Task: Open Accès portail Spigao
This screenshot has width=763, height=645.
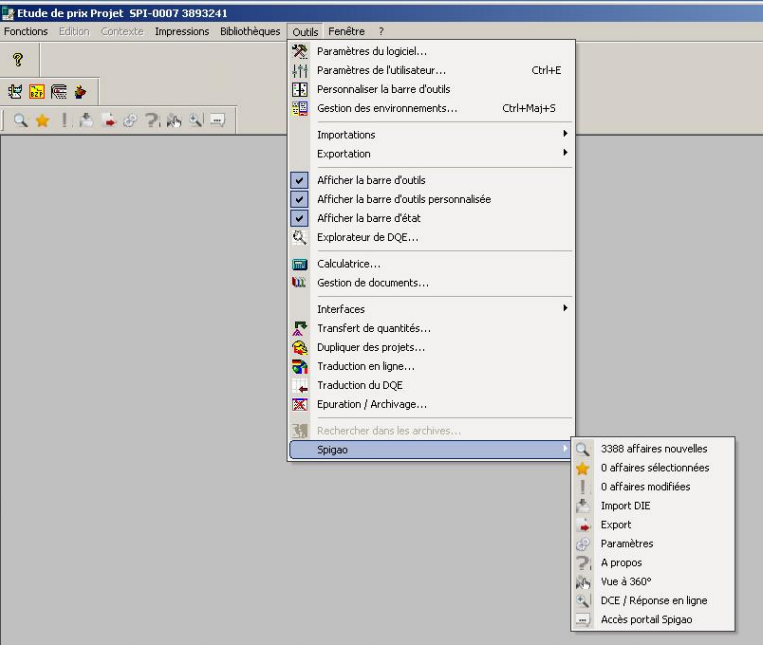Action: (653, 619)
